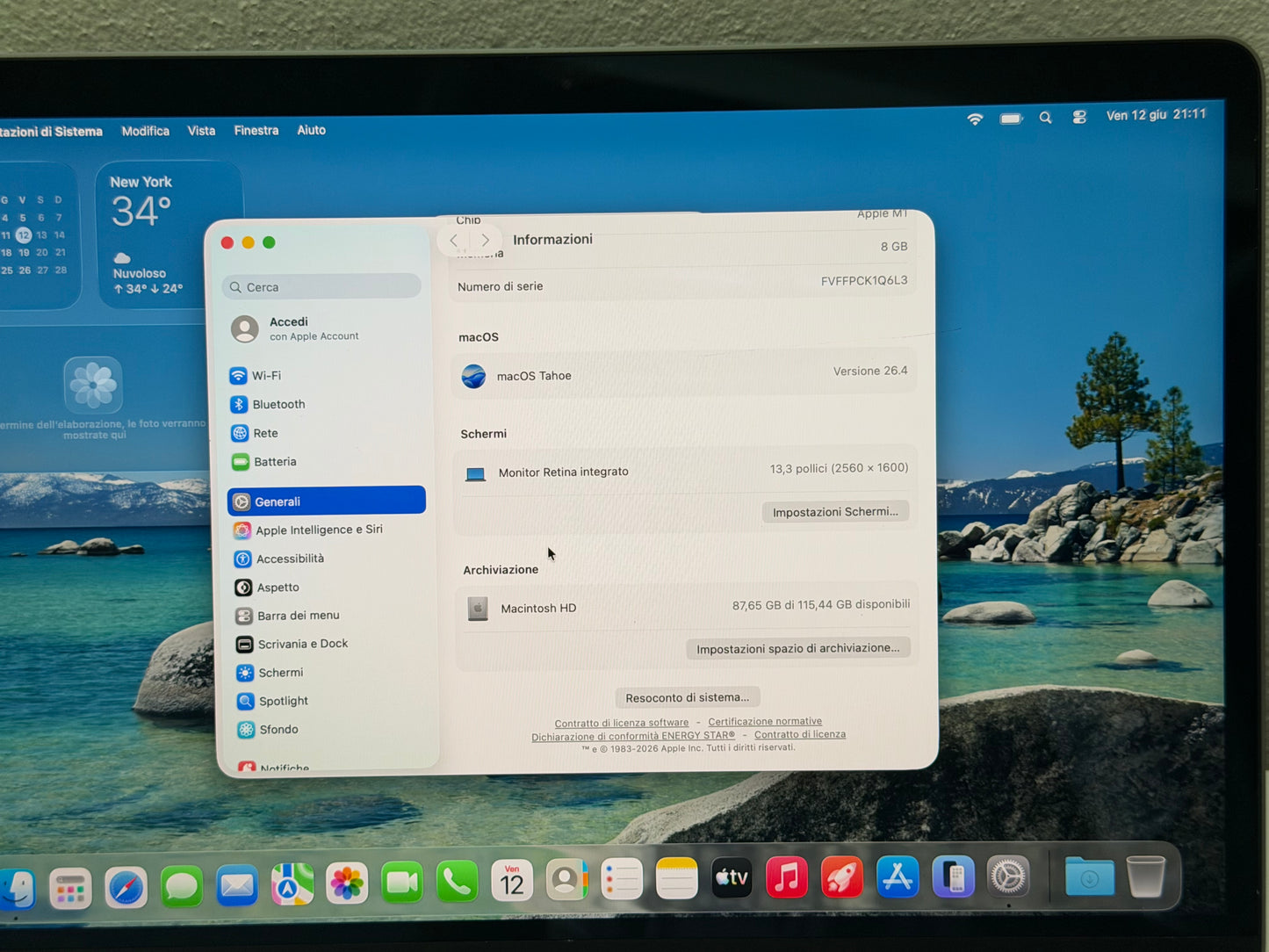Open the Aiuto menu

coord(311,130)
